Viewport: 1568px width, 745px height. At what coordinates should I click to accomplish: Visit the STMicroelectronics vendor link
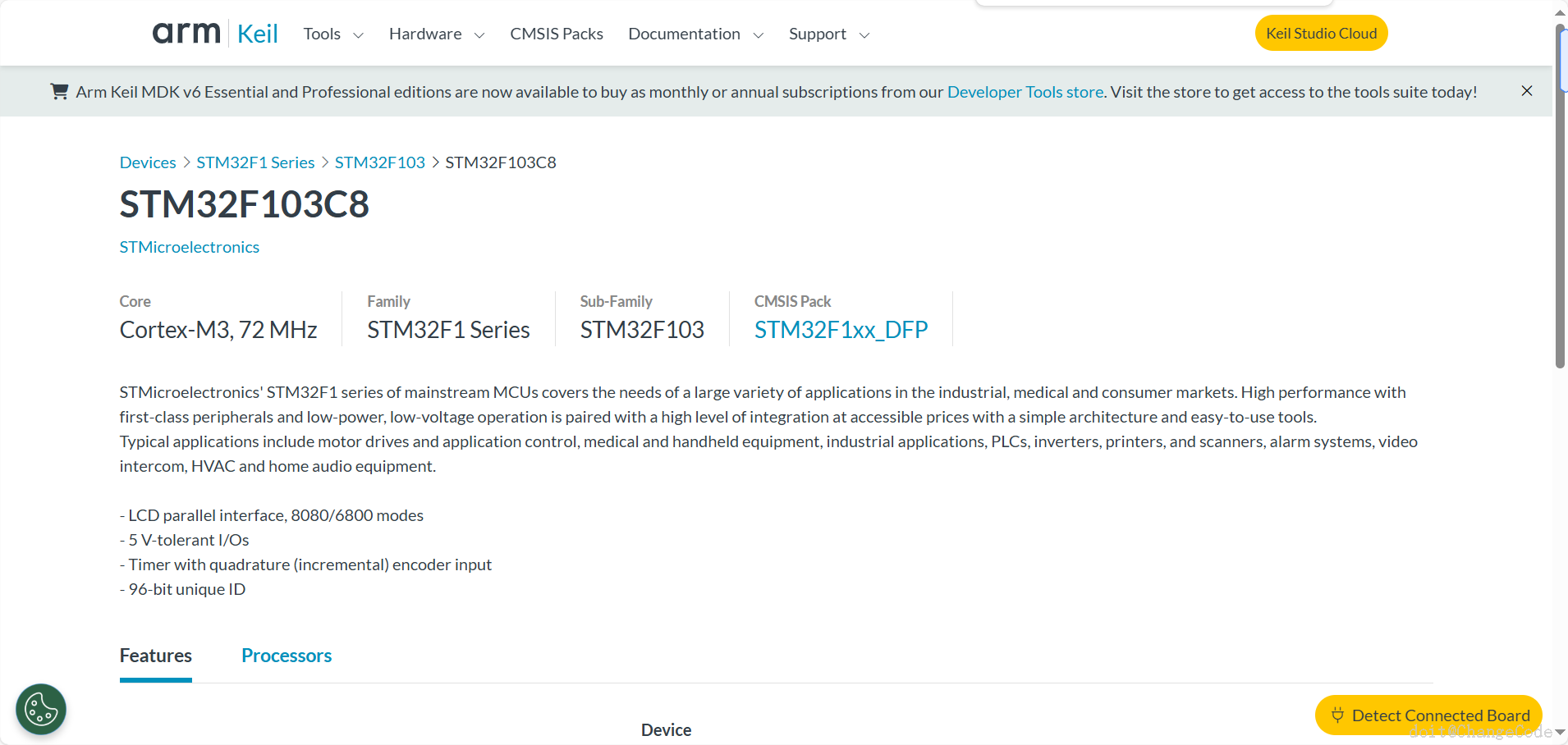(x=189, y=247)
